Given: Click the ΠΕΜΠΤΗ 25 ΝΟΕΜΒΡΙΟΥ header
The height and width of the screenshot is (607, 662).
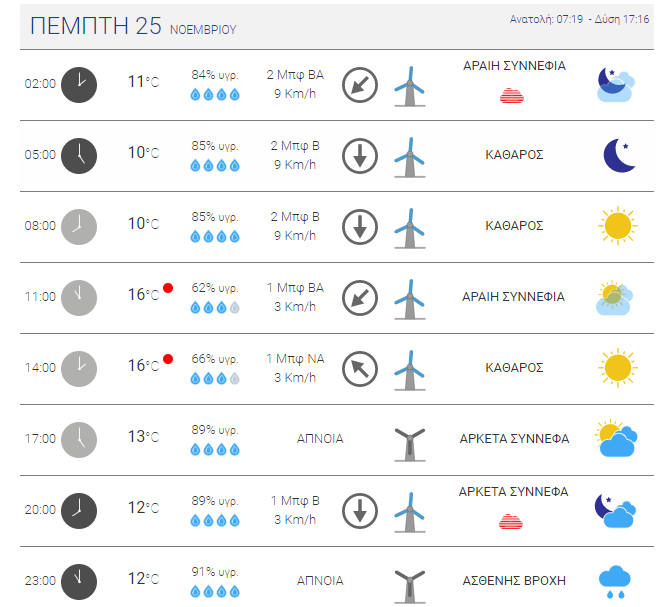Looking at the screenshot, I should pos(133,26).
